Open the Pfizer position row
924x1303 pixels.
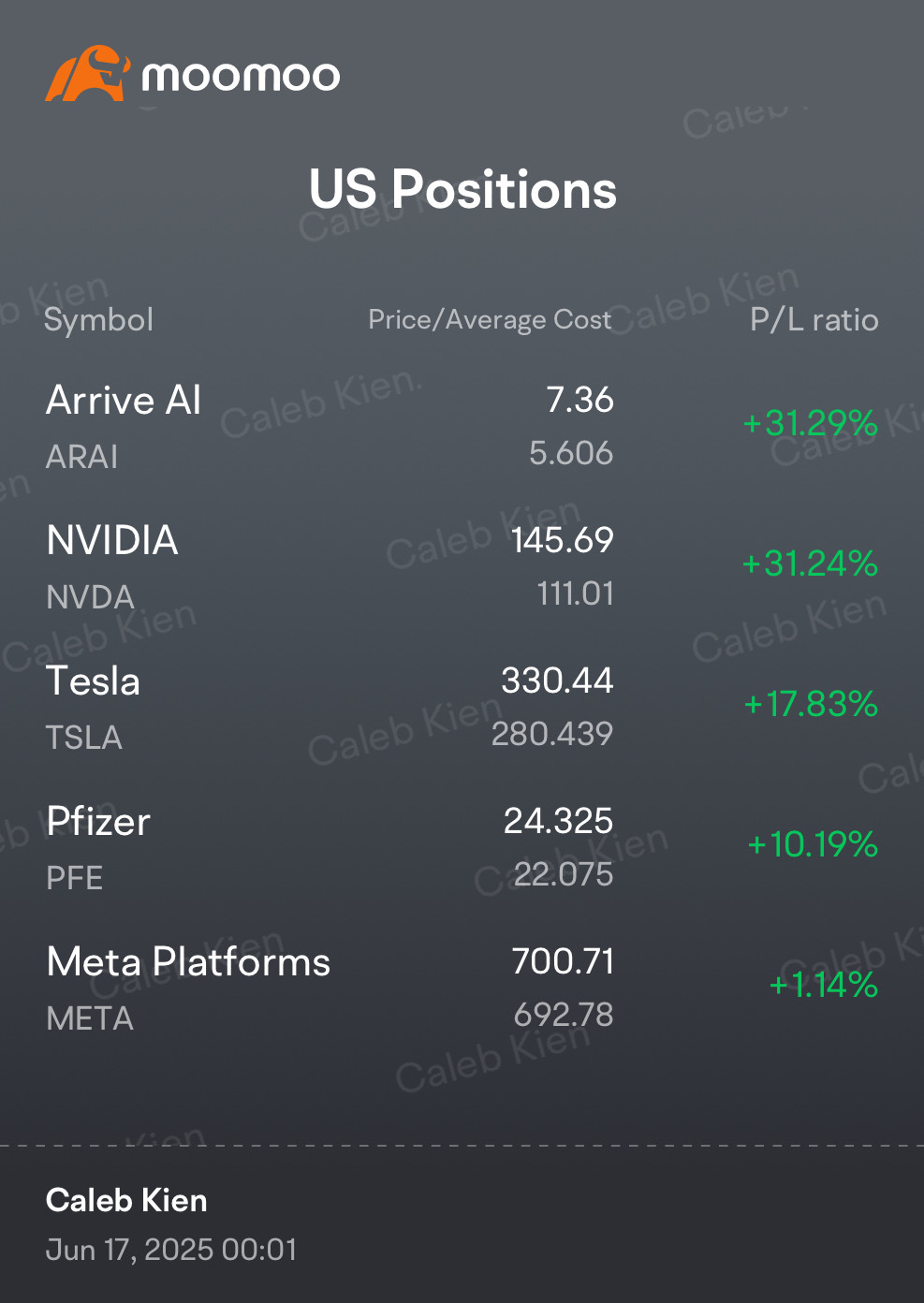[x=462, y=847]
